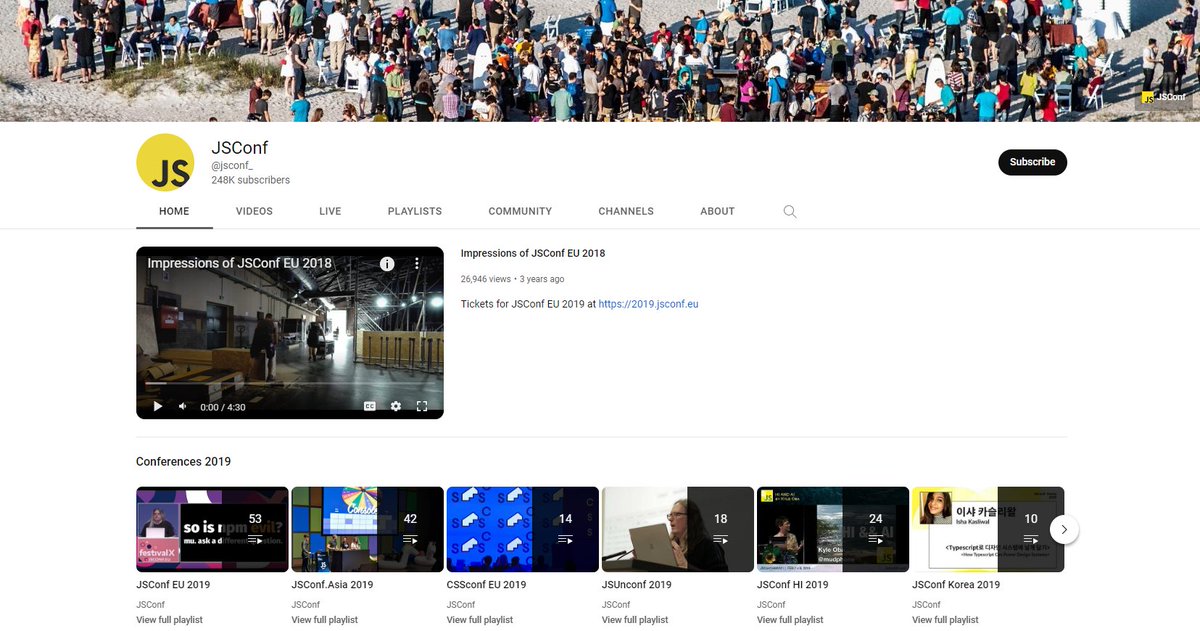Open the video's more options menu

(417, 263)
